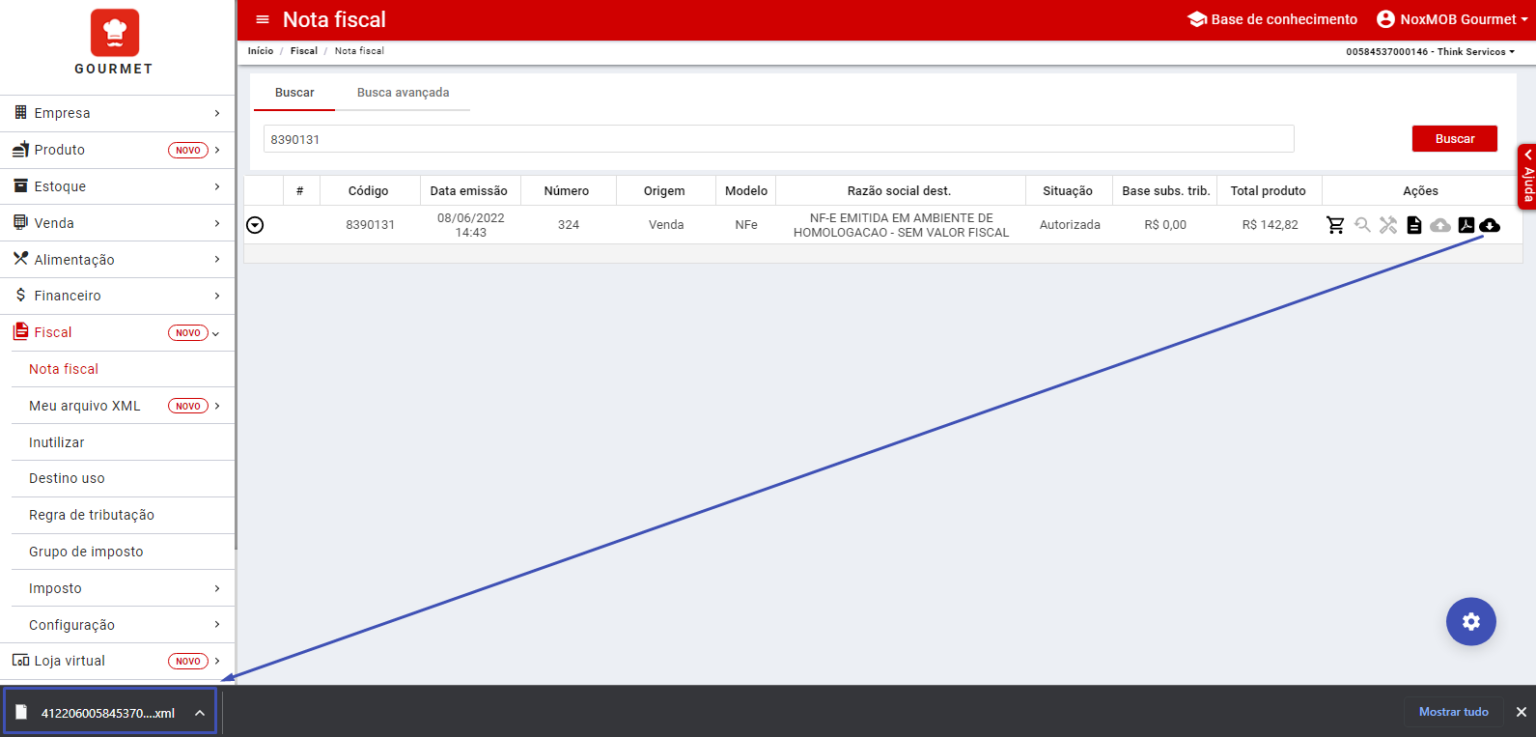1536x737 pixels.
Task: Collapse the Fiscal menu chevron
Action: tap(216, 333)
